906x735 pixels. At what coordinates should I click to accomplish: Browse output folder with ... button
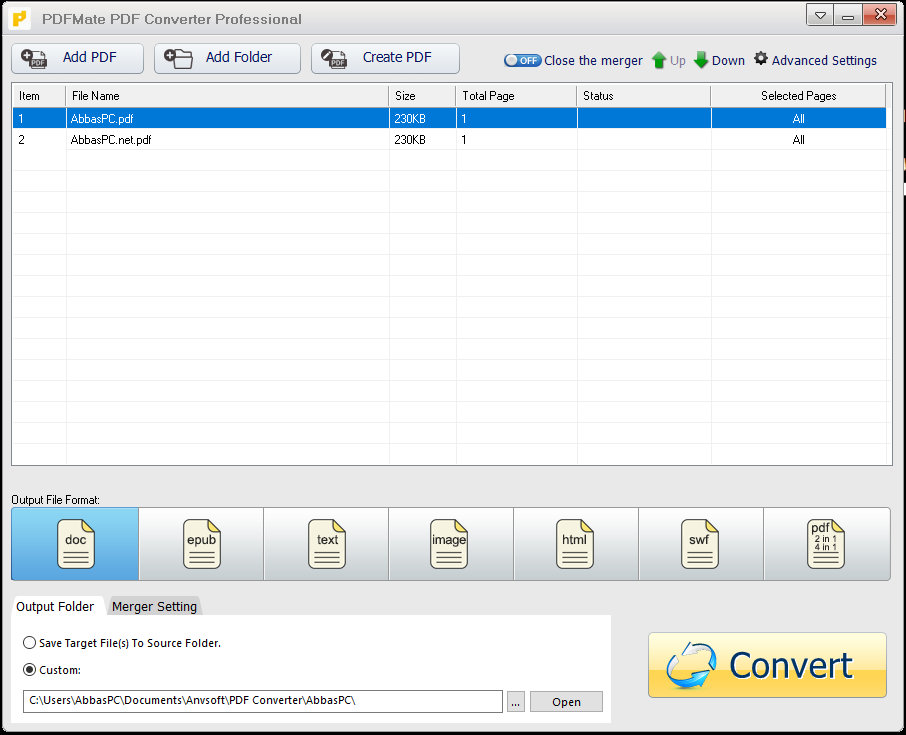click(x=515, y=702)
